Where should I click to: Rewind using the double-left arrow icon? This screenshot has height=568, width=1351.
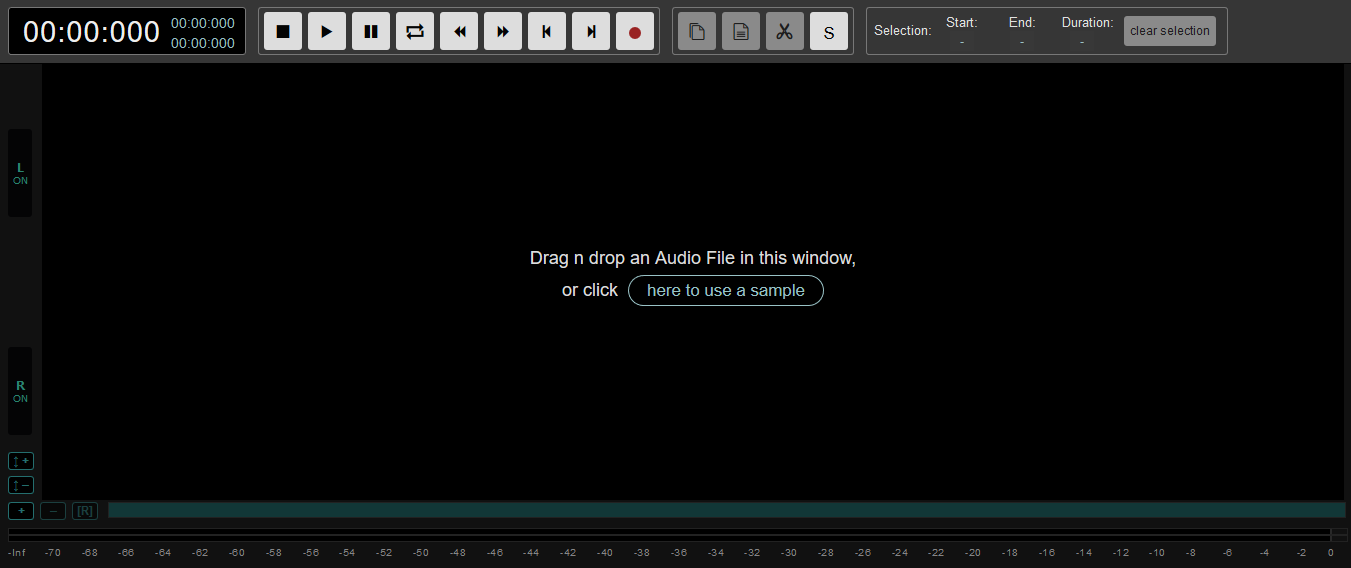459,32
